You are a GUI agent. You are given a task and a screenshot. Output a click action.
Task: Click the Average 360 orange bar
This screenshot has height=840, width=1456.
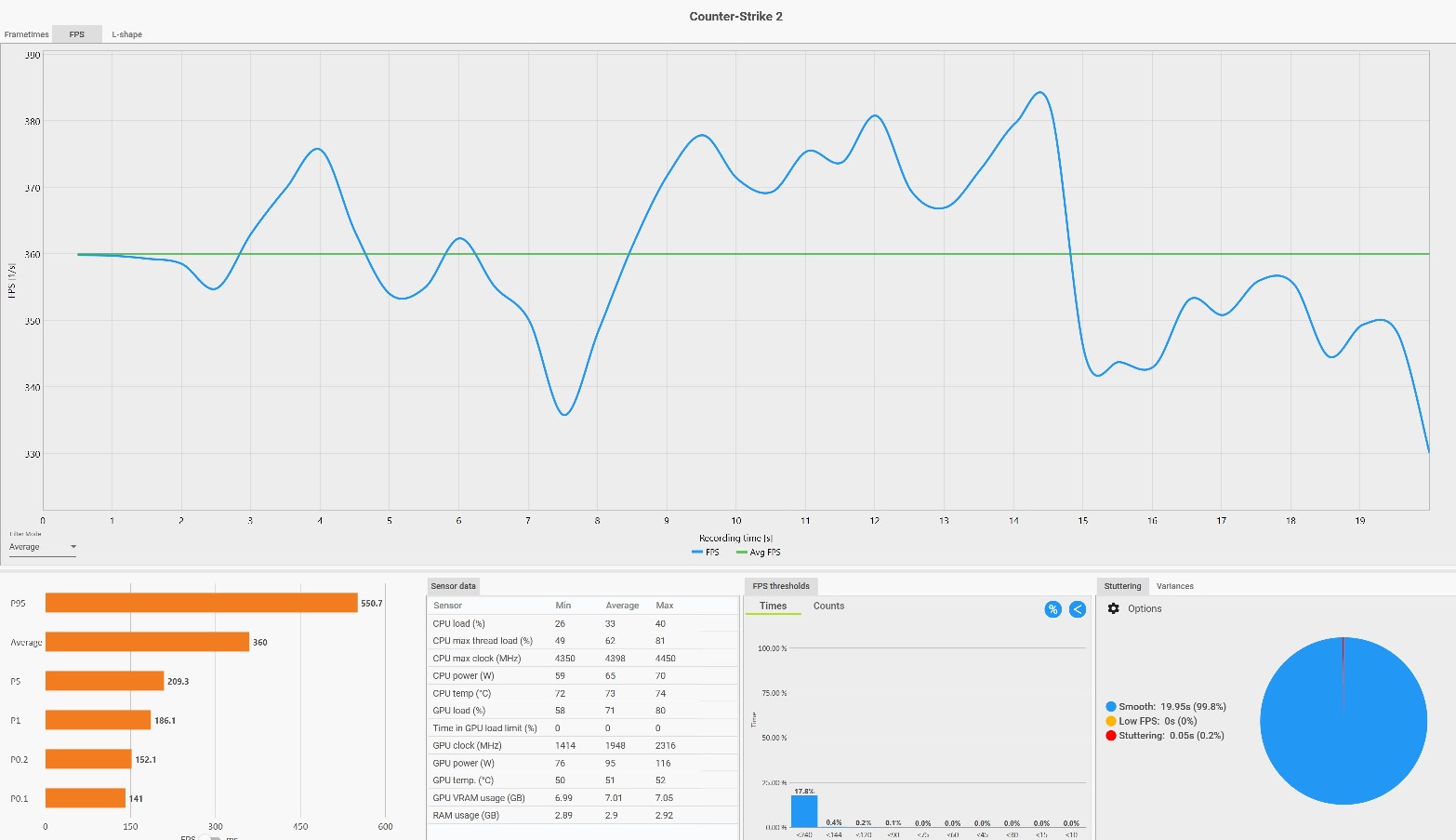click(147, 642)
